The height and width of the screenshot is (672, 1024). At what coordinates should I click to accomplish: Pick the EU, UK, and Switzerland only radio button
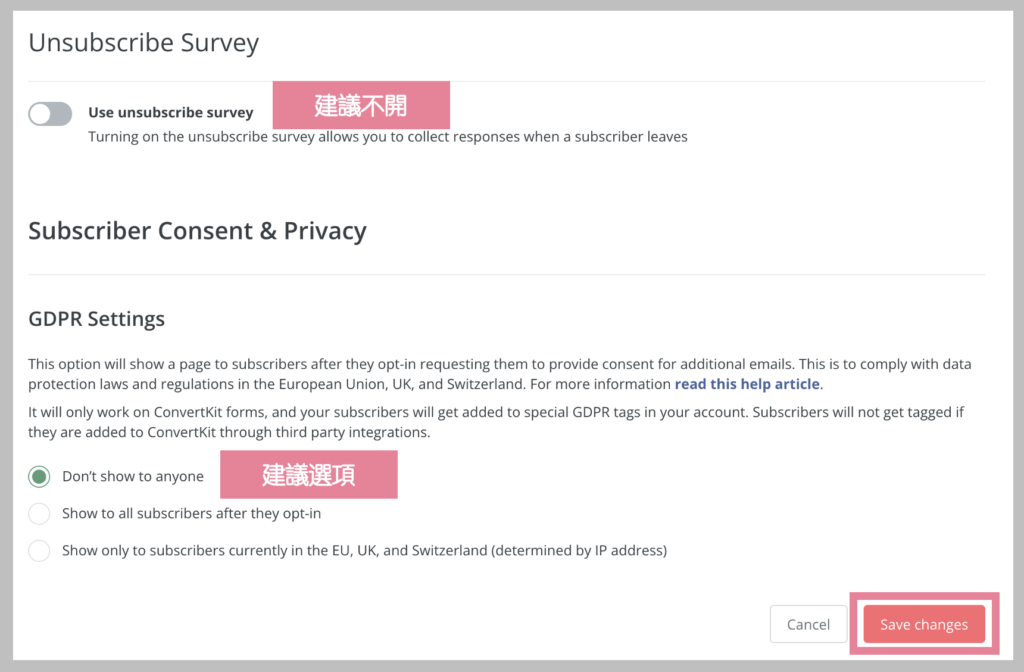[39, 550]
